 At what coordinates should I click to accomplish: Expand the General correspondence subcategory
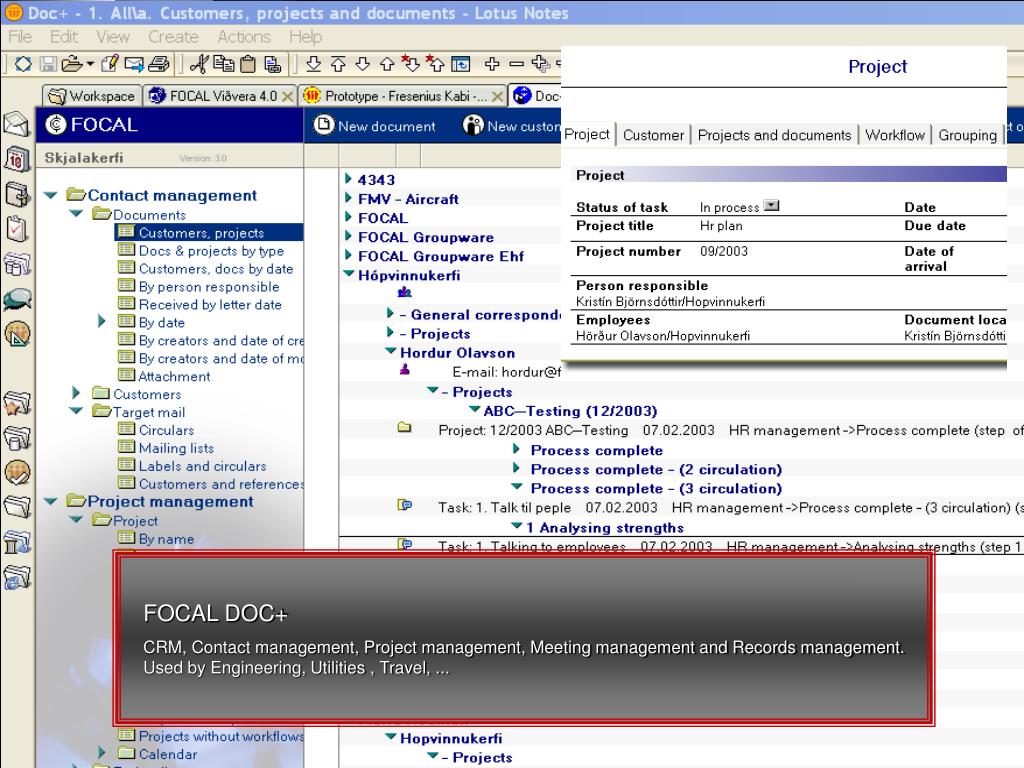[x=390, y=313]
